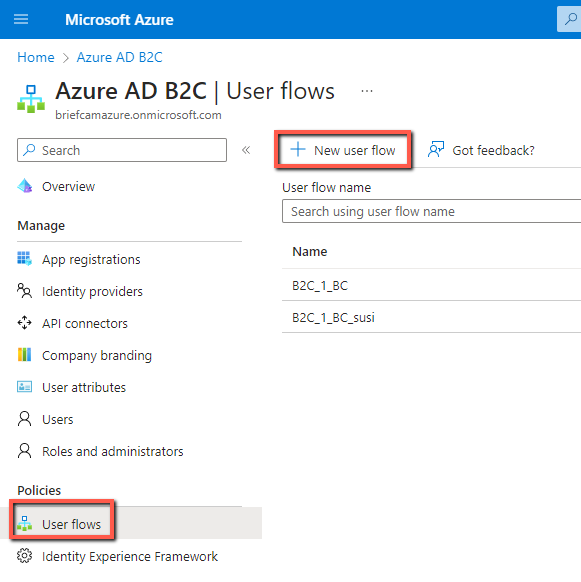The image size is (581, 582).
Task: Go to Users page
Action: [58, 419]
